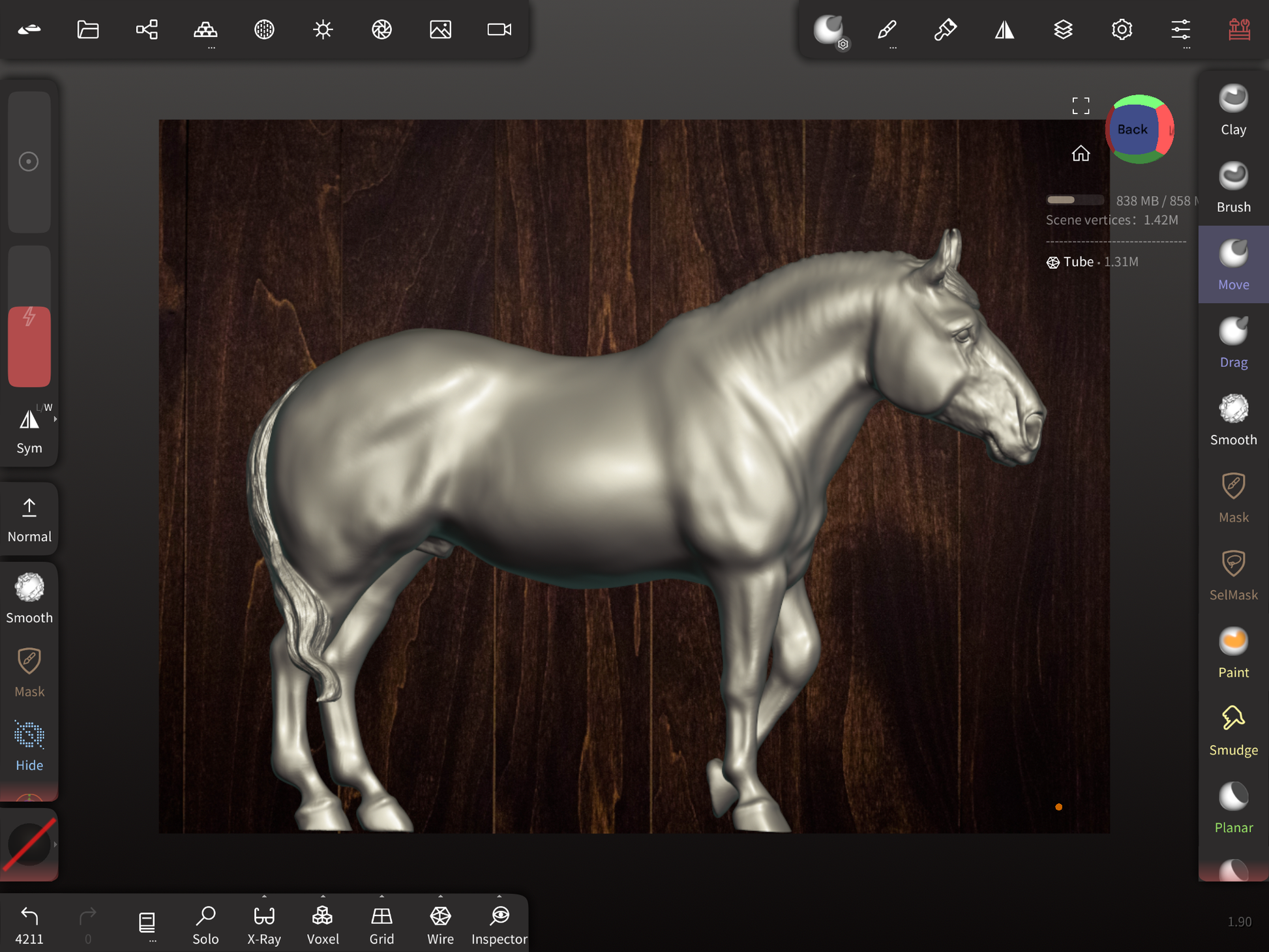1269x952 pixels.
Task: Click the Inspector button
Action: (500, 924)
